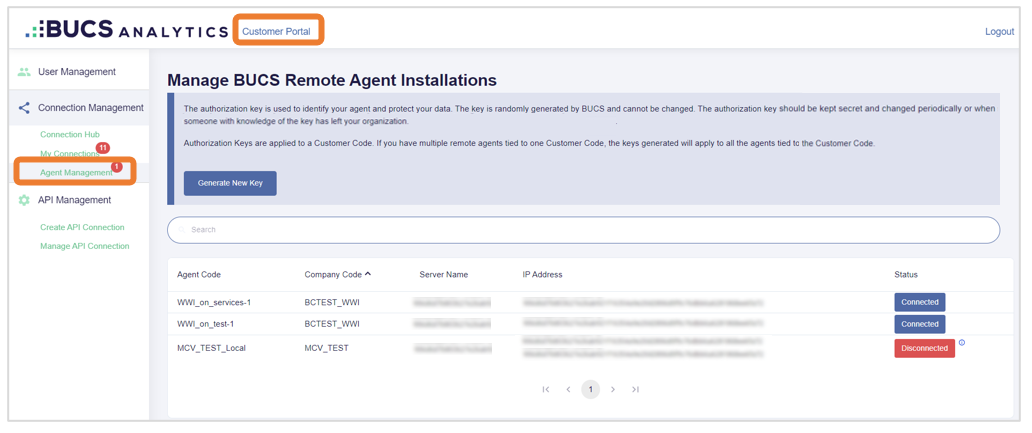Click the API Management gear icon
The width and height of the screenshot is (1032, 433).
24,200
